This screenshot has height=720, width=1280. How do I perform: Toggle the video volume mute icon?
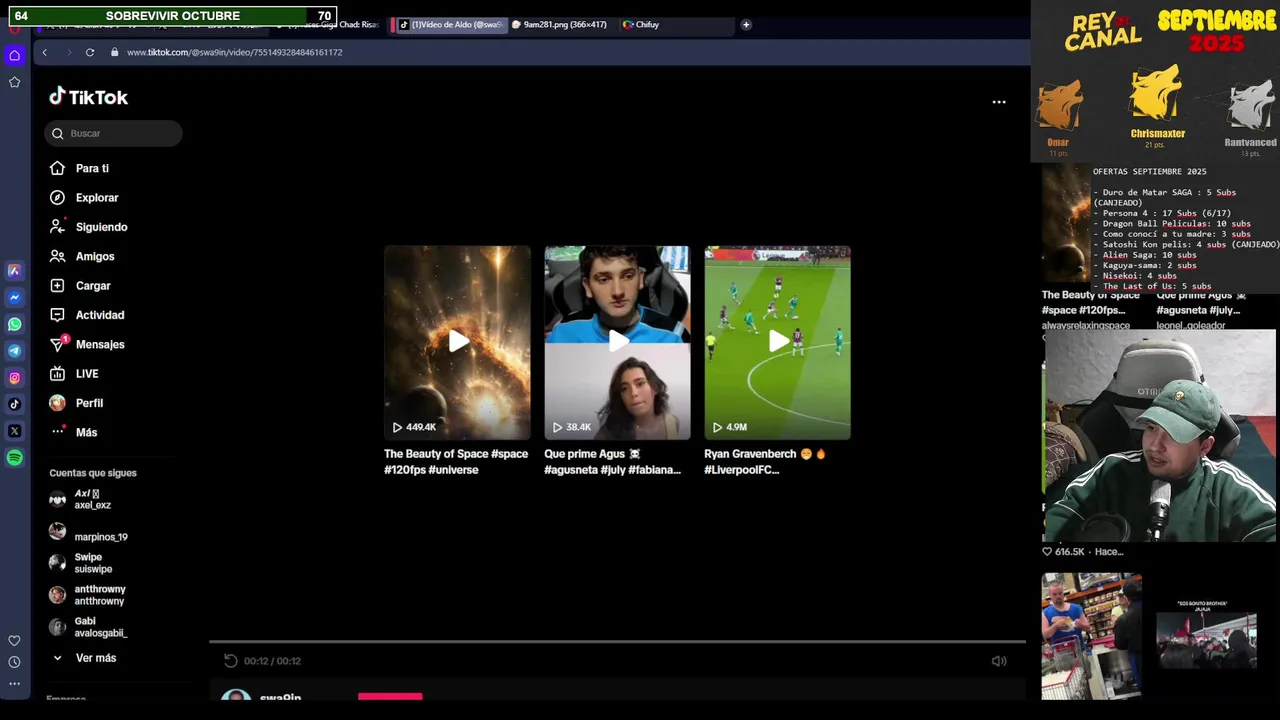pyautogui.click(x=999, y=661)
